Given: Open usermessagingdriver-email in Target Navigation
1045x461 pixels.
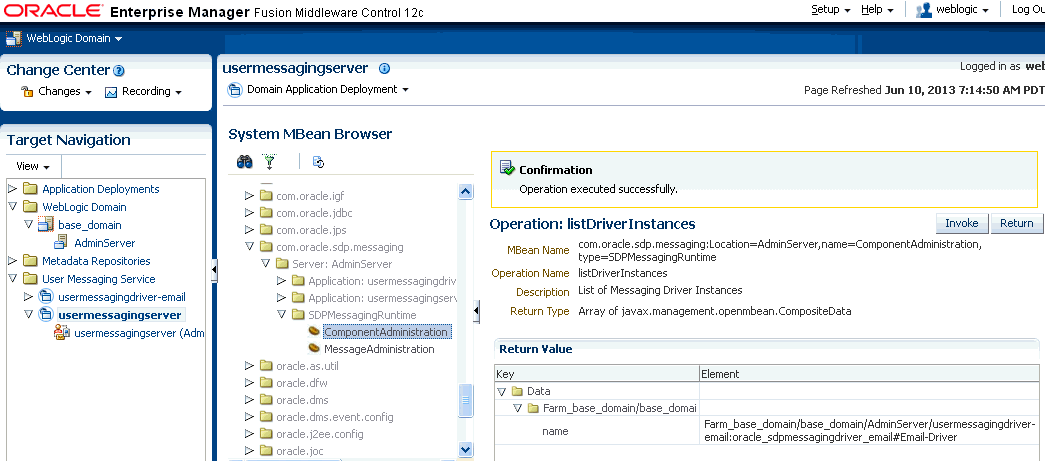Looking at the screenshot, I should point(122,297).
